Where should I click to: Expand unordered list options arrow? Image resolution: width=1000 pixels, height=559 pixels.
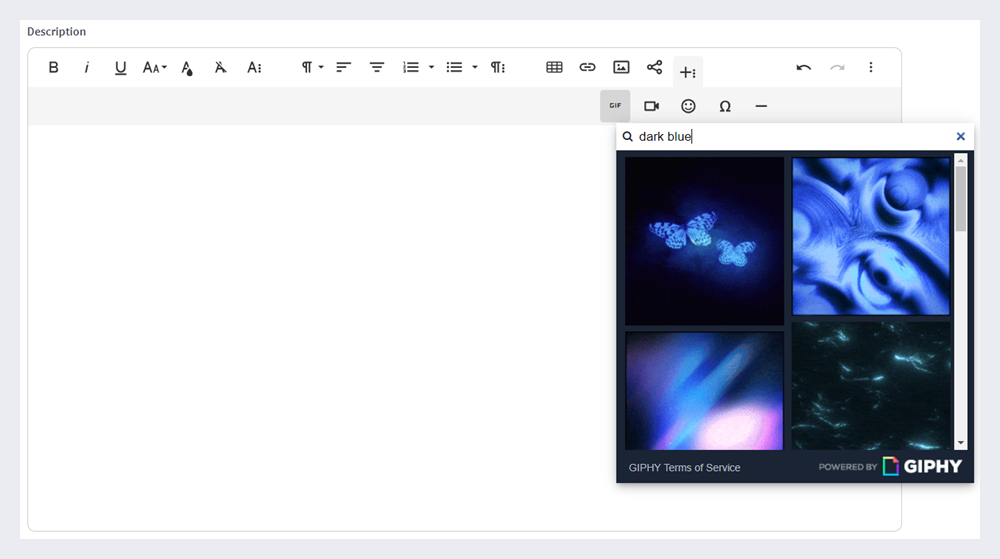475,68
